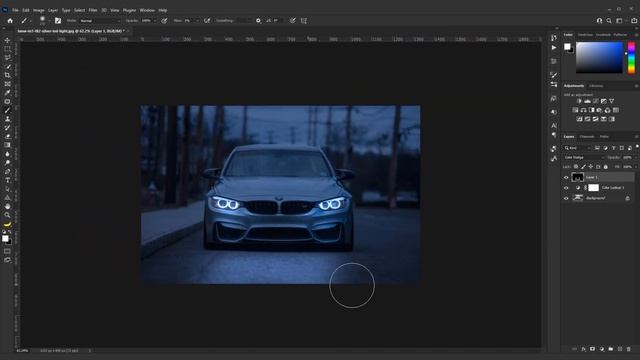Toggle airbrush-style build-up effects
The image size is (640, 360).
pos(207,21)
